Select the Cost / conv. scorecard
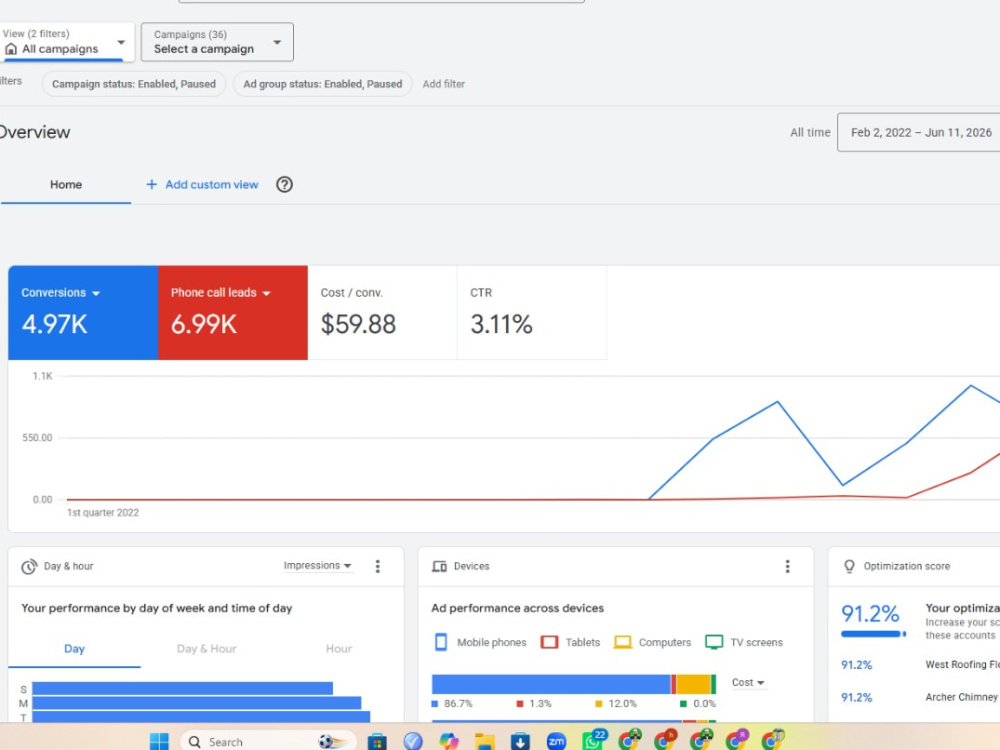This screenshot has height=750, width=1000. (382, 312)
